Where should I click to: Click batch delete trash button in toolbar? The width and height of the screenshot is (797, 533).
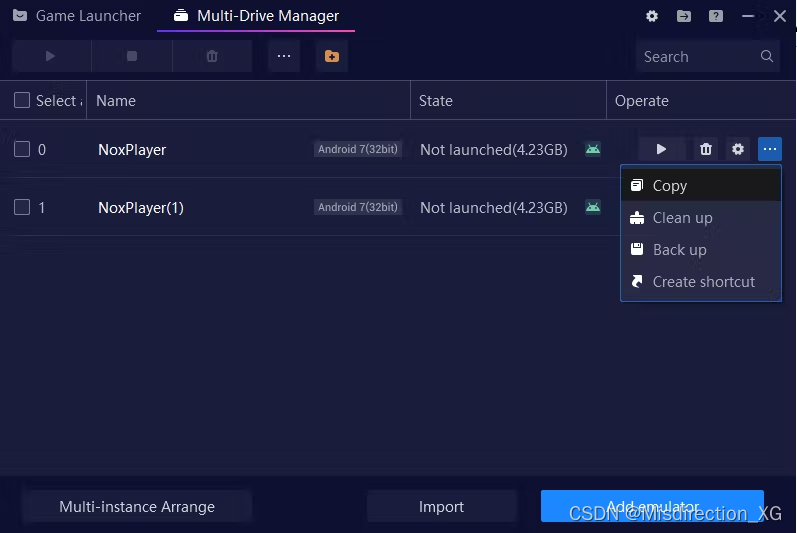(212, 56)
